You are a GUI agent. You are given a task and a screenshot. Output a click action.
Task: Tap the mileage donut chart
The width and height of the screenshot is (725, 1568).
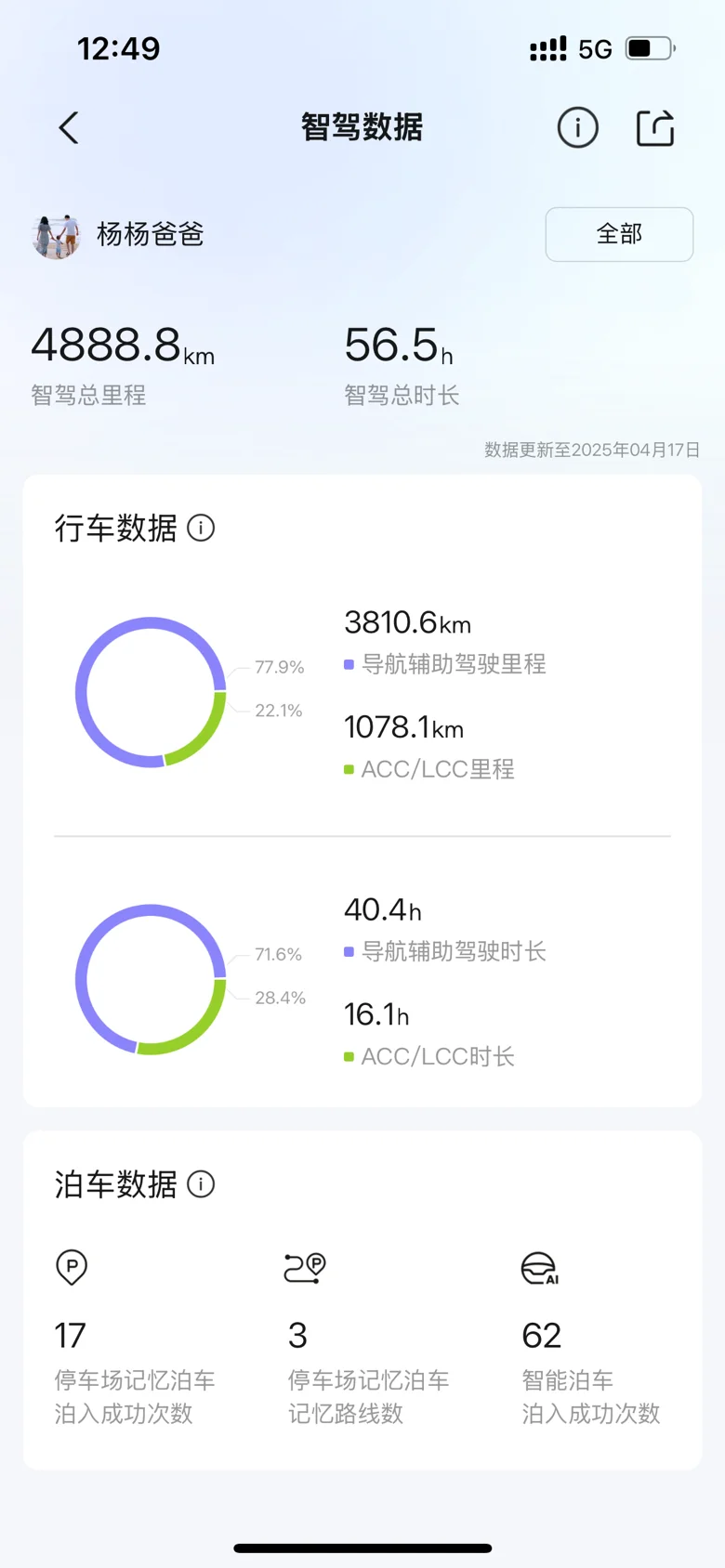[x=151, y=692]
